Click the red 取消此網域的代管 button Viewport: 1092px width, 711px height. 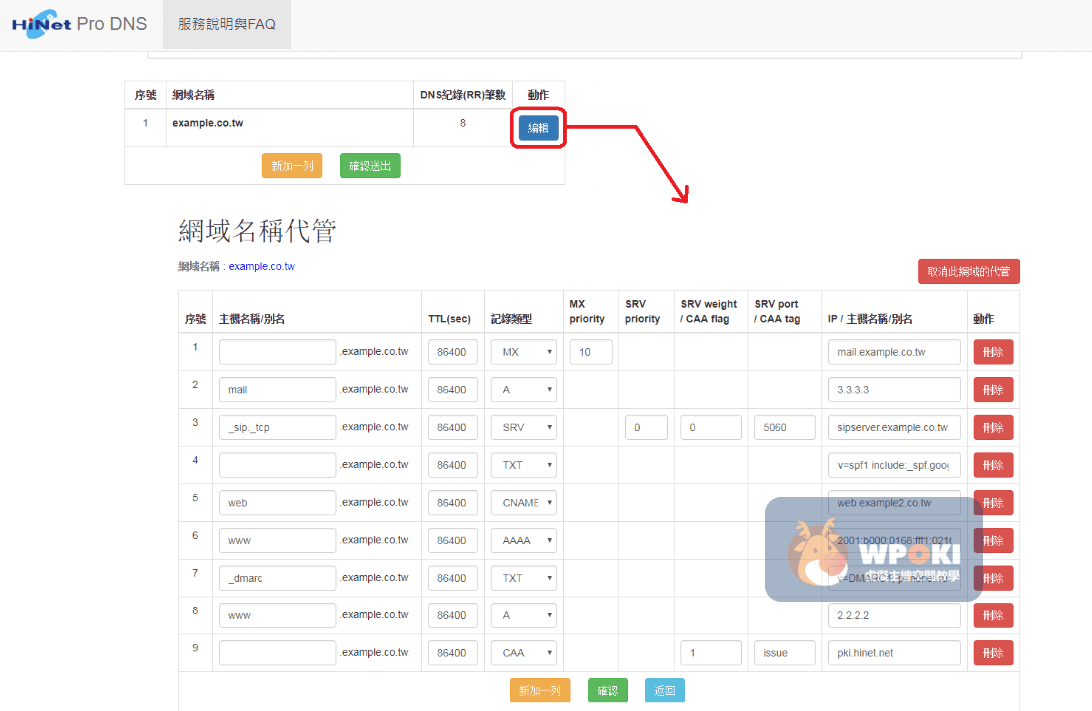click(x=968, y=272)
